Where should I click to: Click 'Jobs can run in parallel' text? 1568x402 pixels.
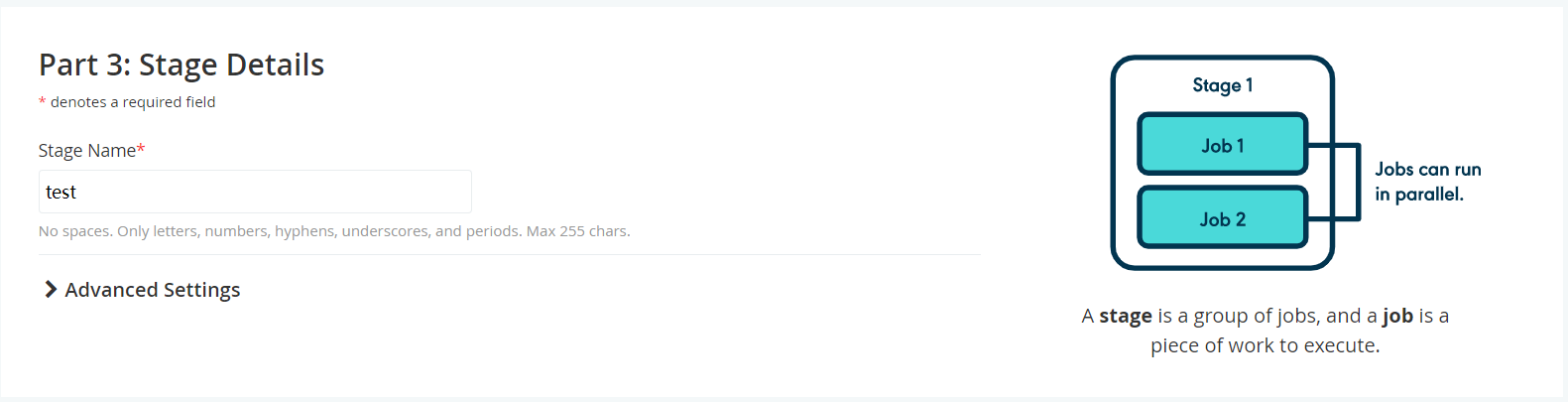click(x=1427, y=182)
